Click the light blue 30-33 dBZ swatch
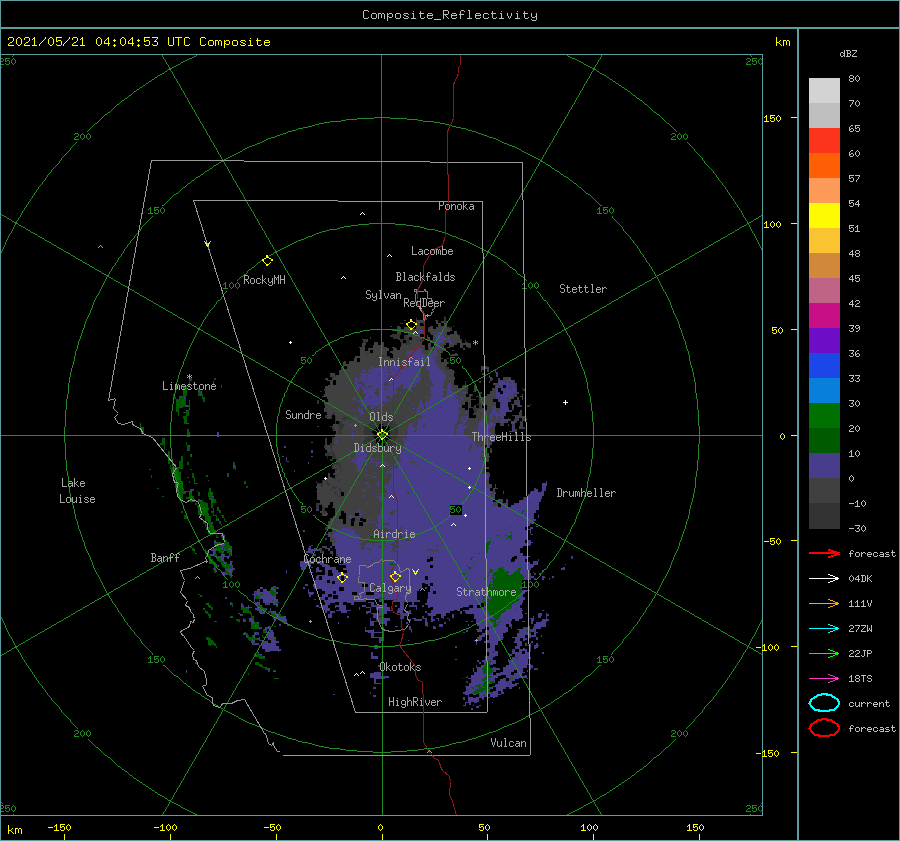The width and height of the screenshot is (900, 841). (x=824, y=391)
